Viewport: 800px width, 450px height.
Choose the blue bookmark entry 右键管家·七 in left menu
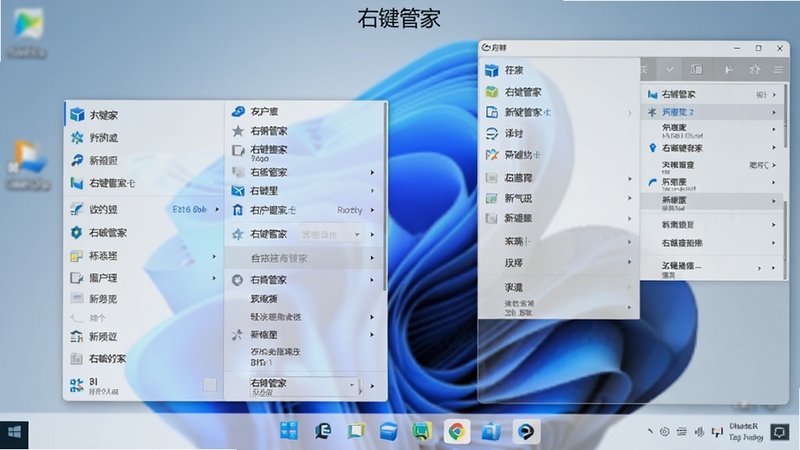coord(145,183)
